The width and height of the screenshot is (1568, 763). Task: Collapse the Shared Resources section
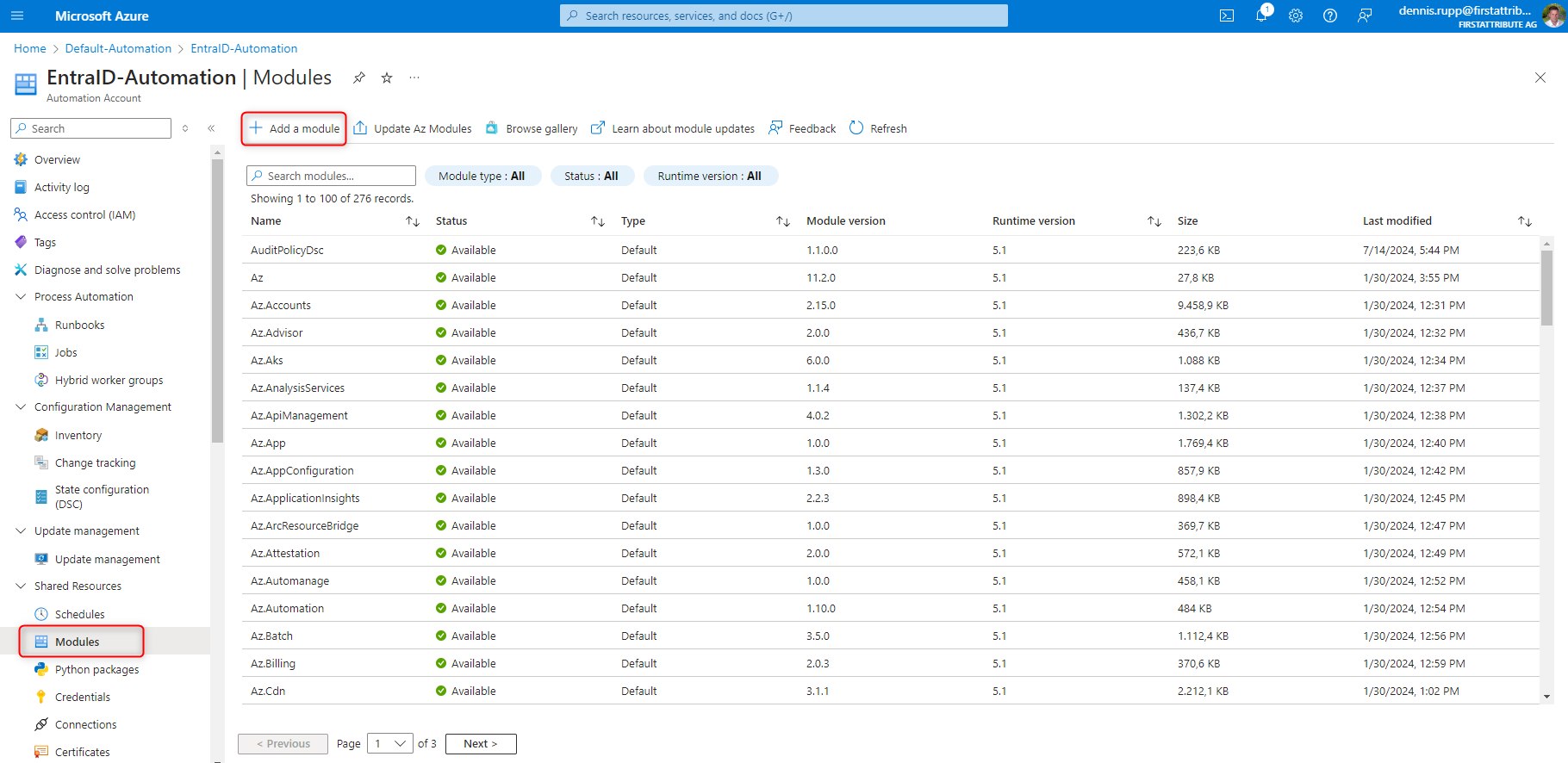[21, 586]
